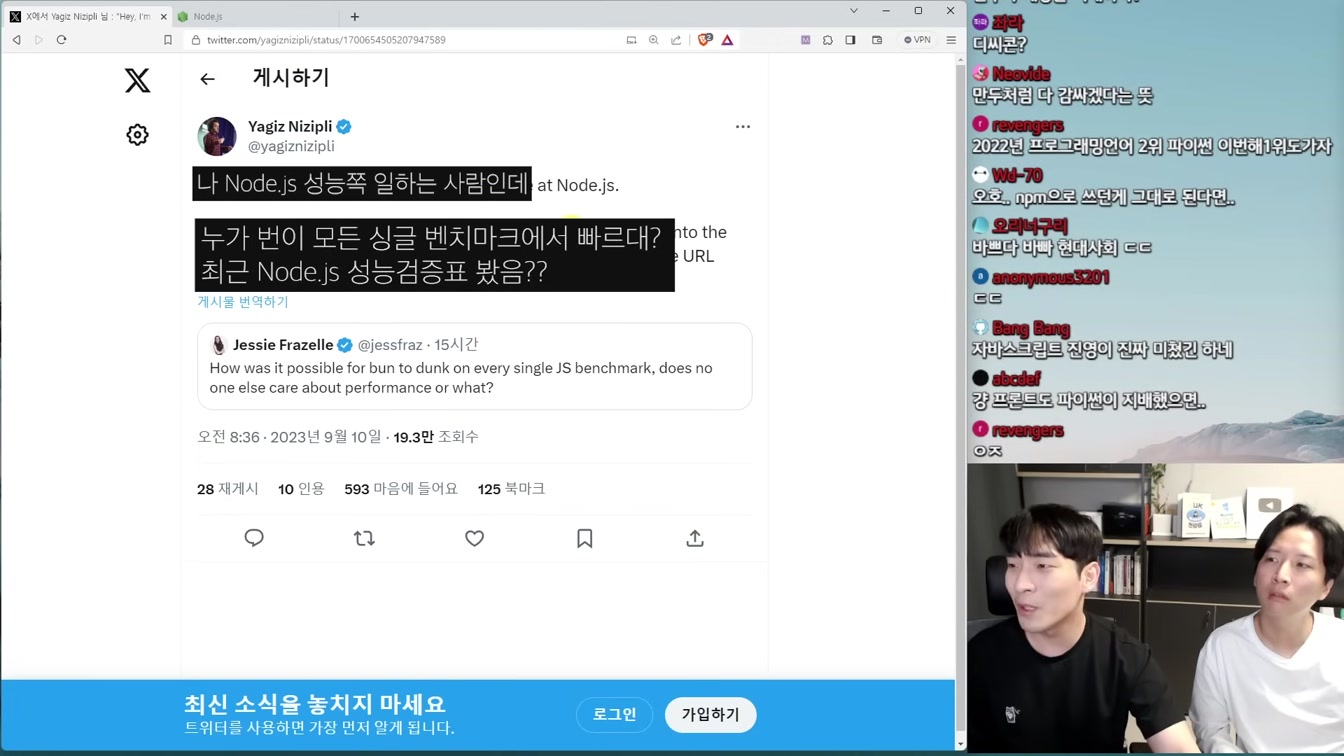Click chat username anonymous3201
This screenshot has width=1344, height=756.
1050,278
